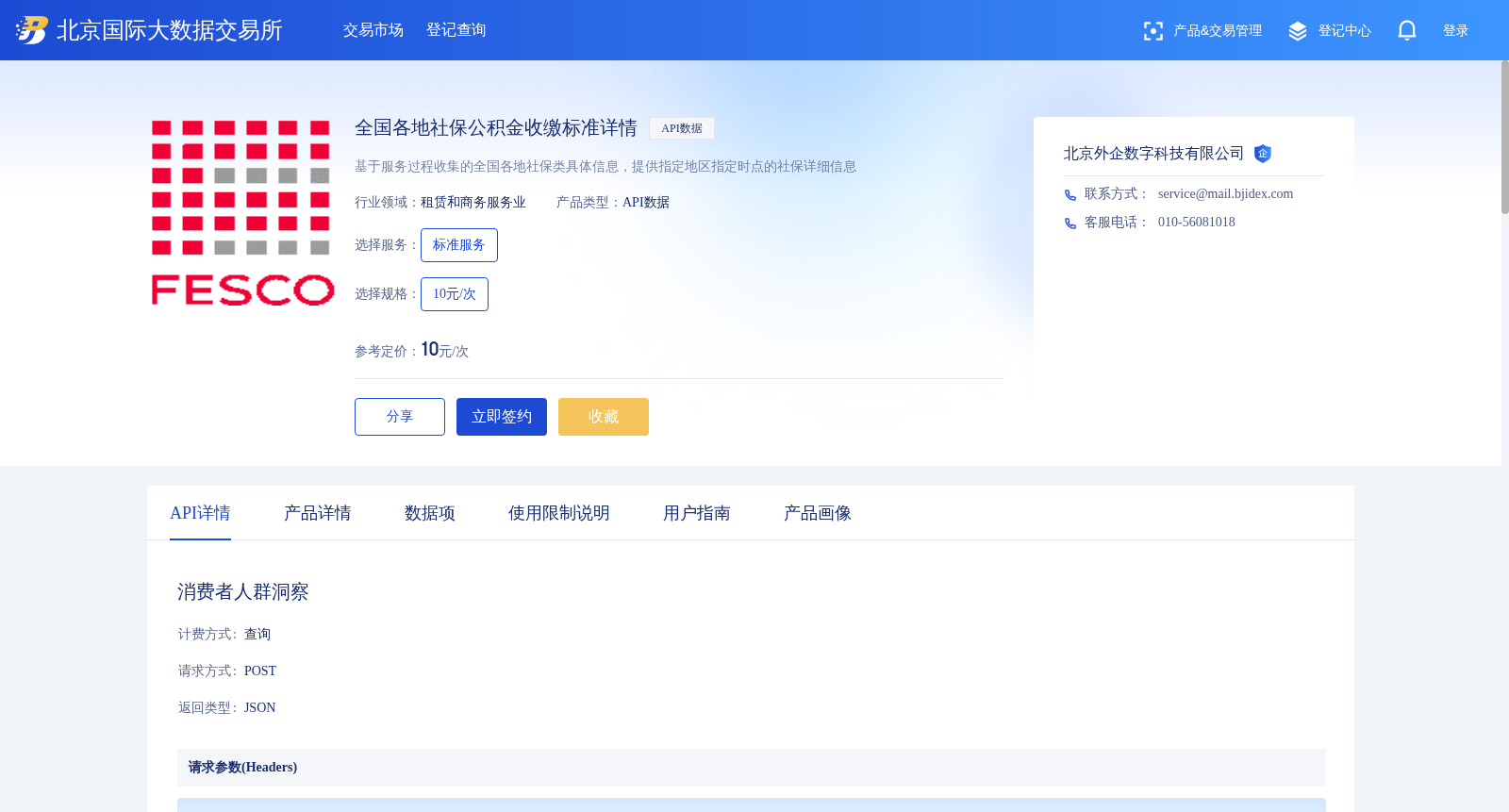
Task: Click the 立即签约 sign now button
Action: [502, 417]
